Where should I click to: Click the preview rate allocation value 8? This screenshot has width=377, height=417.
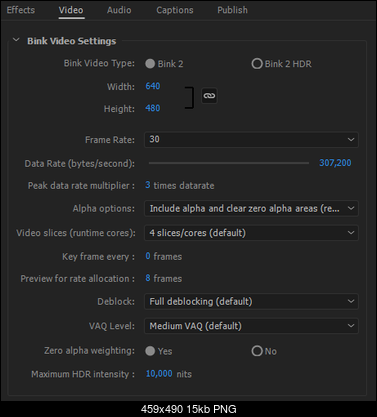[148, 278]
